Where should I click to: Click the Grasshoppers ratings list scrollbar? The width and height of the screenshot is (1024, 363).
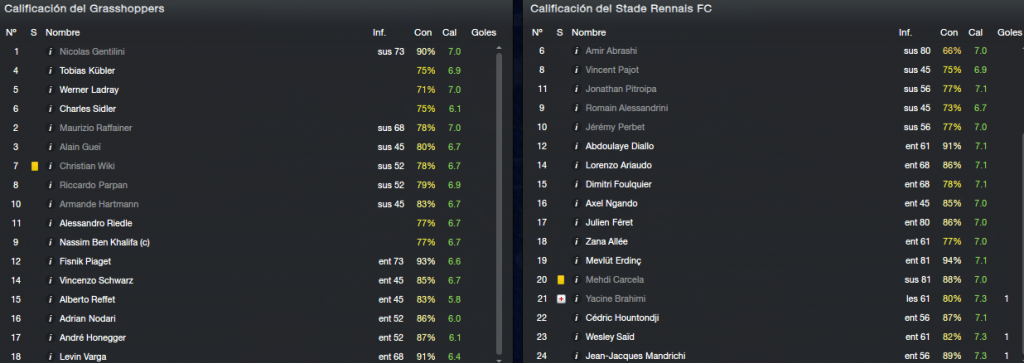[499, 202]
